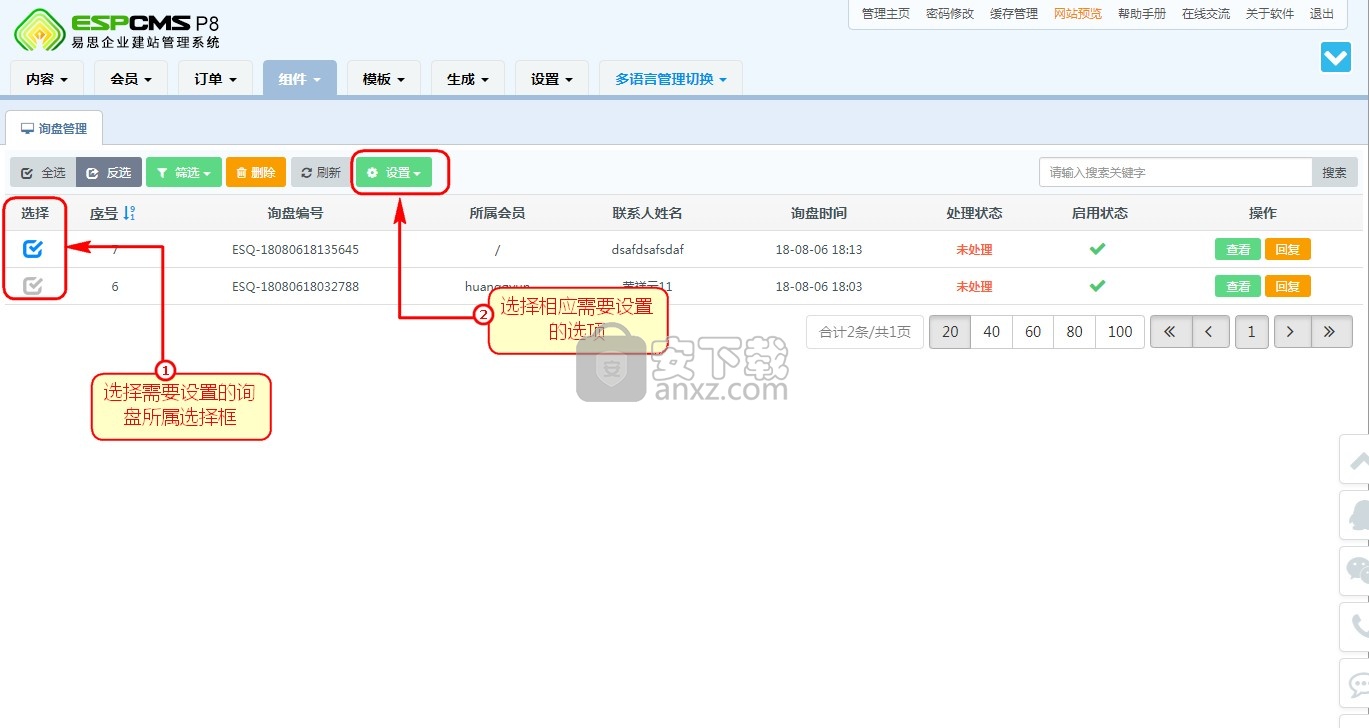Screen dimensions: 1369x728
Task: Set page size to 80
Action: (x=1074, y=332)
